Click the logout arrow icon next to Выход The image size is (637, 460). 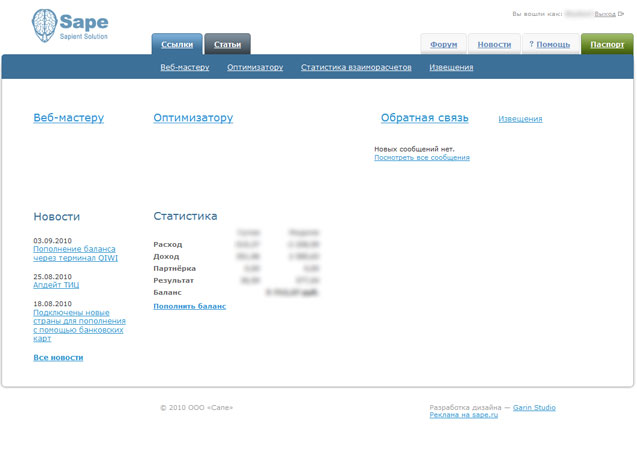point(621,14)
